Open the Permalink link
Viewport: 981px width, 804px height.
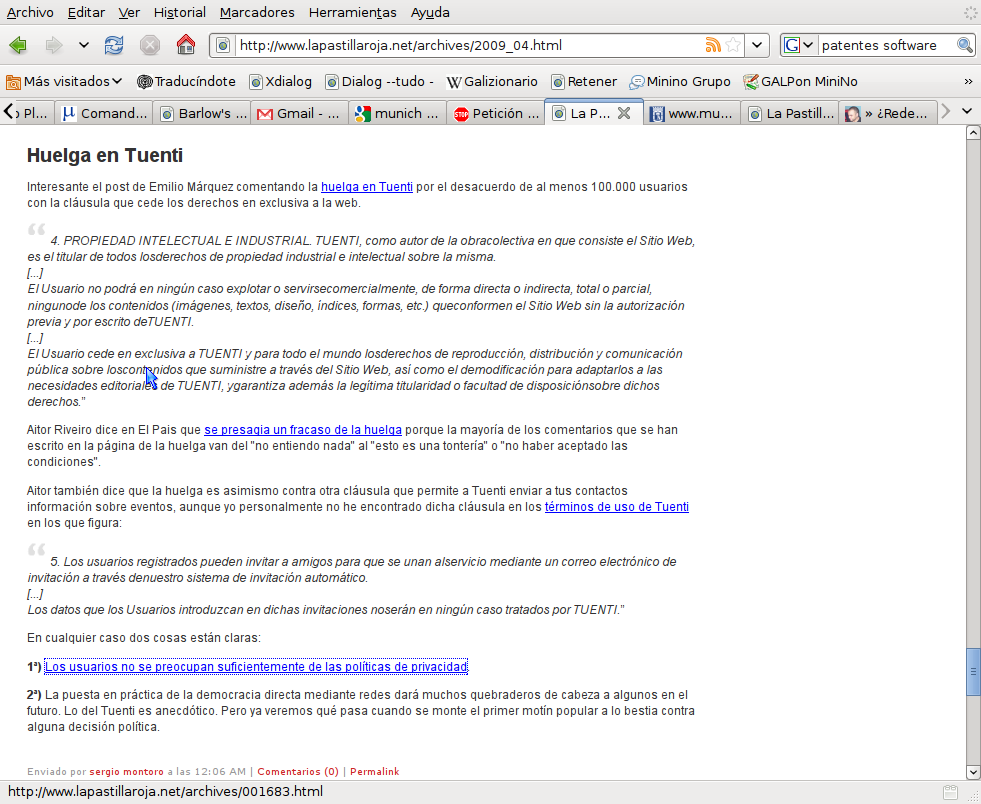tap(375, 772)
